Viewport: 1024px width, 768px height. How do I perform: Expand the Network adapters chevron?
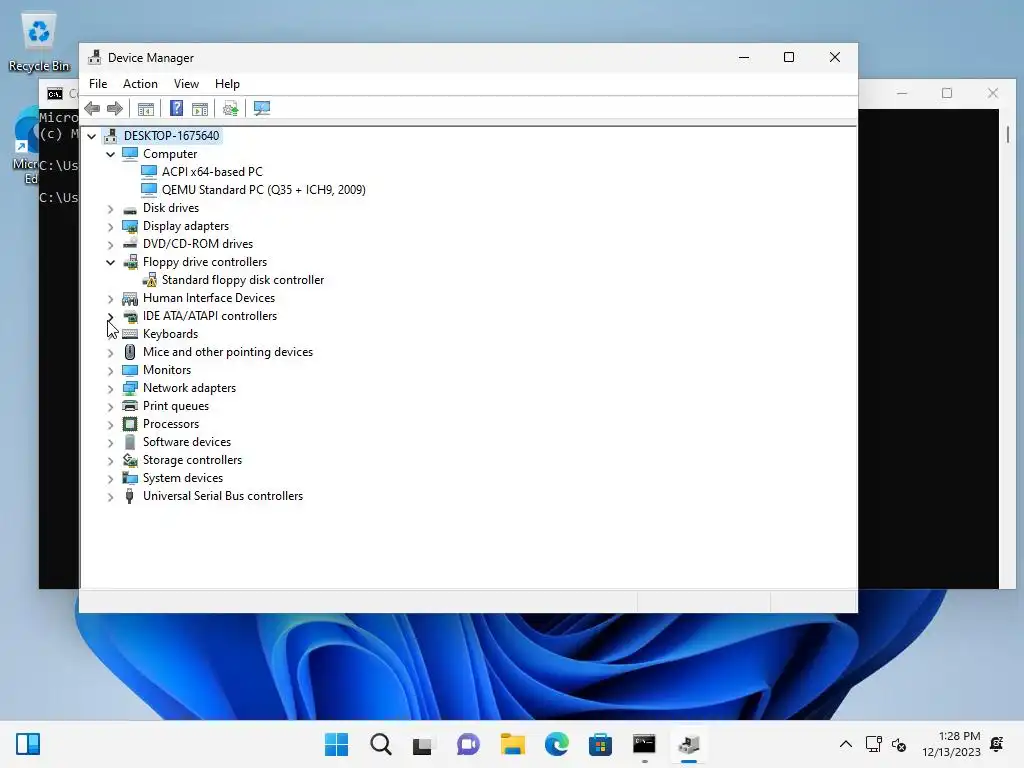point(110,389)
